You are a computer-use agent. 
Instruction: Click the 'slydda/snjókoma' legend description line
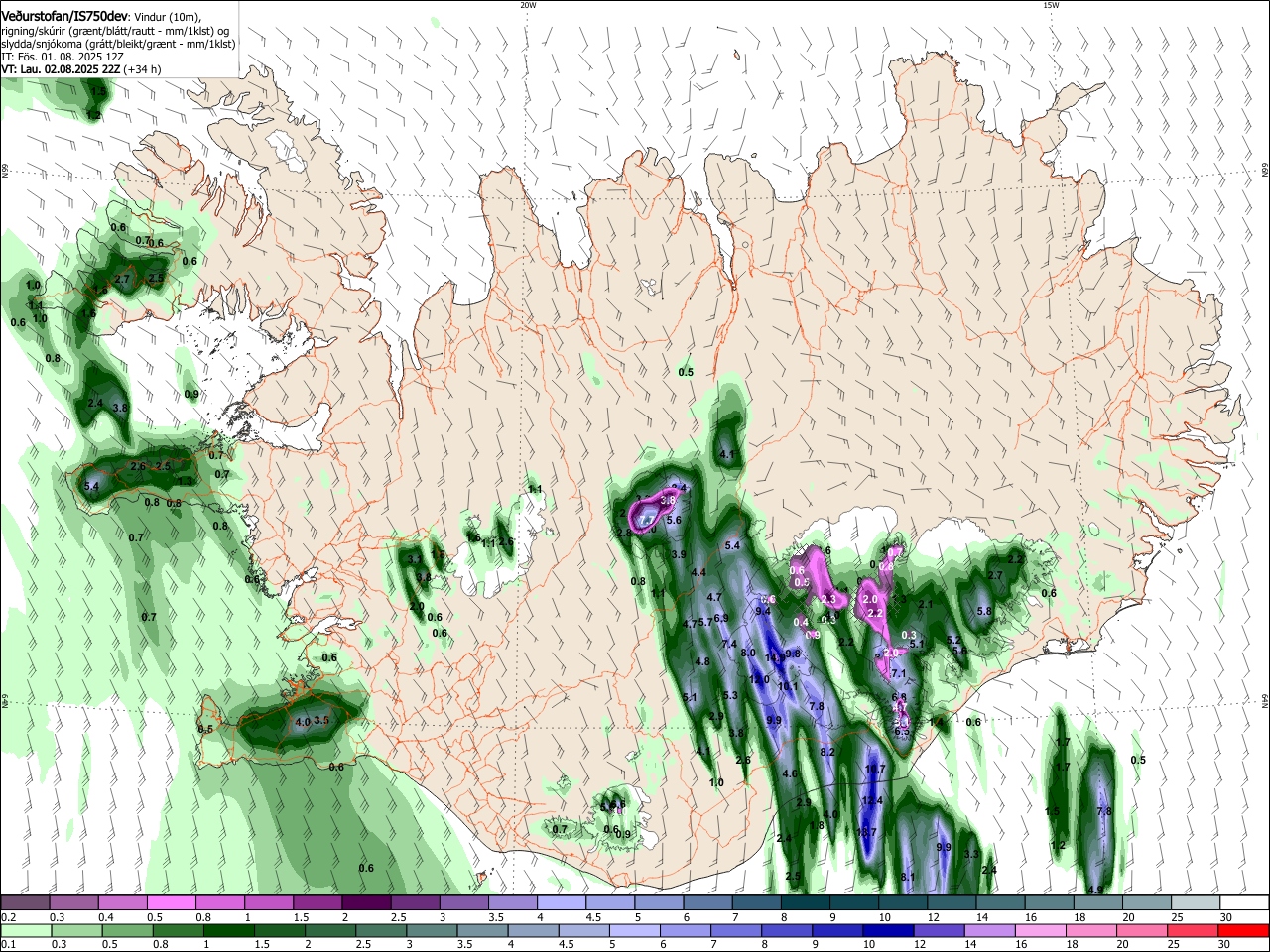pos(118,44)
